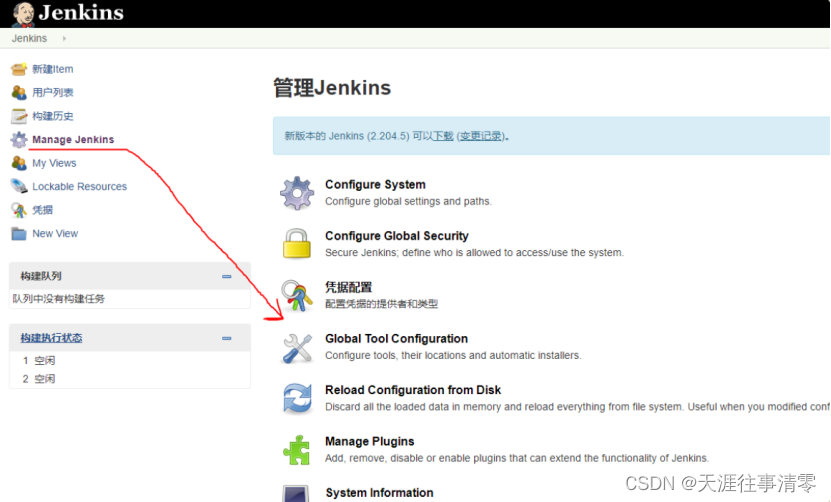Click the 管理Jenkins page heading

pos(332,88)
